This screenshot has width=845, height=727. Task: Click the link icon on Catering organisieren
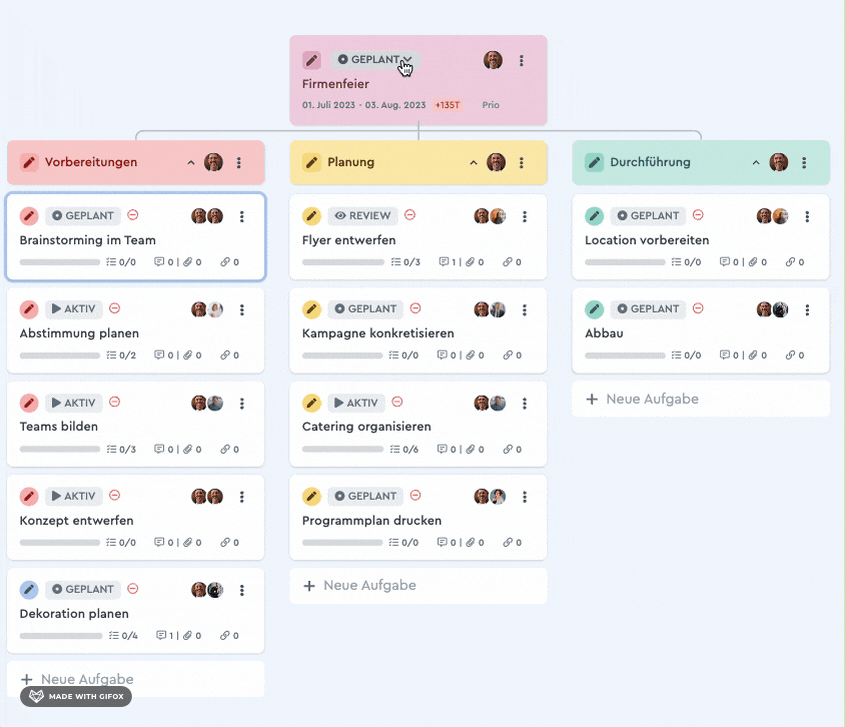tap(508, 449)
